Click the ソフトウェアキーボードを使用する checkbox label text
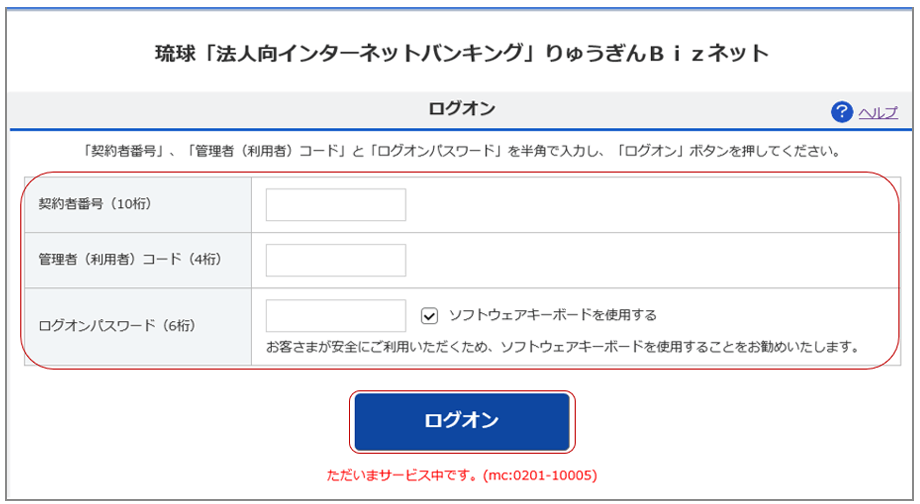 pos(552,315)
